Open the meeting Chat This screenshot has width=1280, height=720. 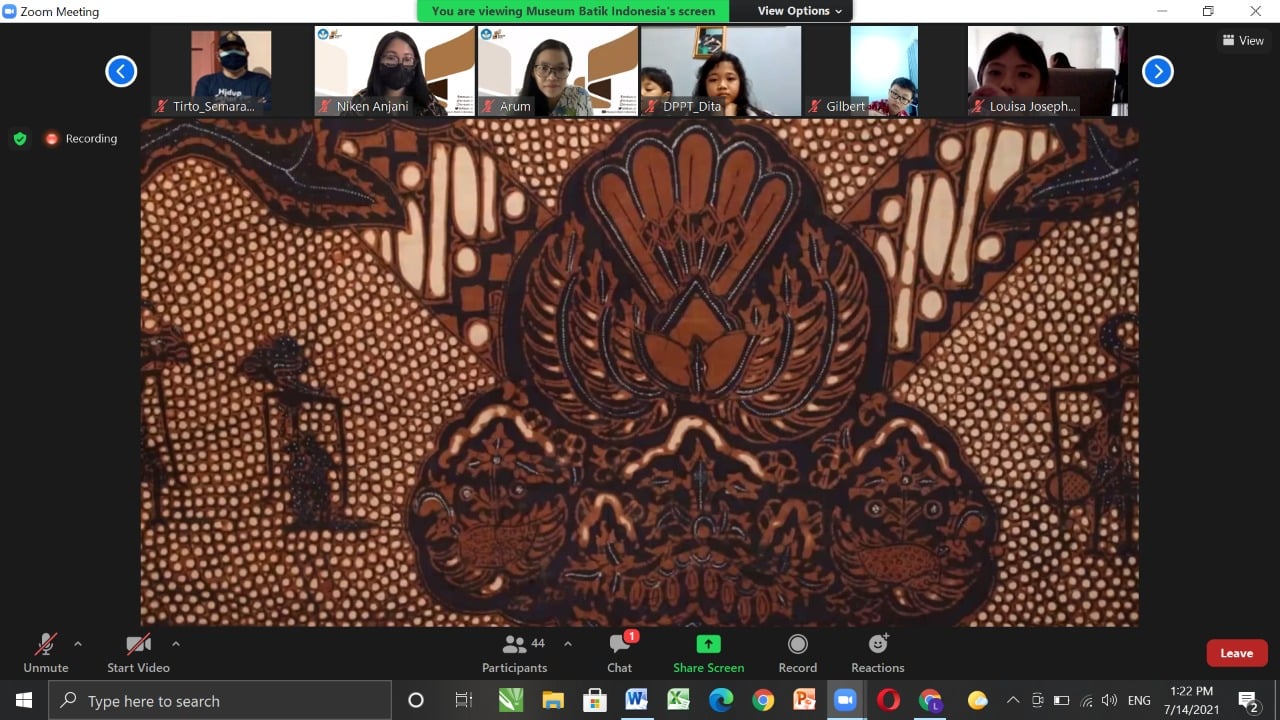(x=619, y=650)
